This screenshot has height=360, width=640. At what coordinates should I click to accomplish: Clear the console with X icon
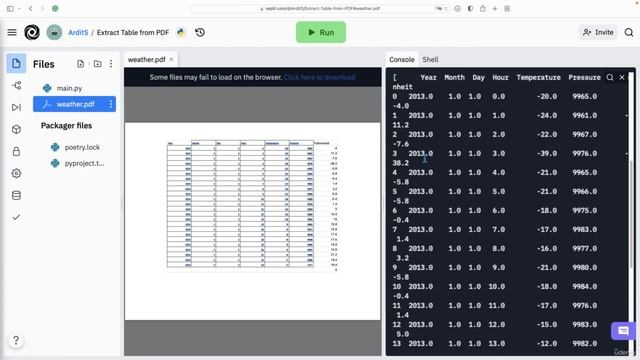click(622, 77)
